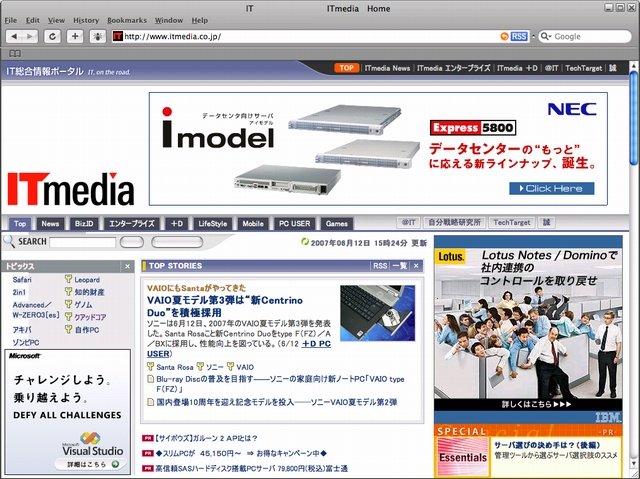
Task: Open the bookmarks book icon
Action: (15, 53)
